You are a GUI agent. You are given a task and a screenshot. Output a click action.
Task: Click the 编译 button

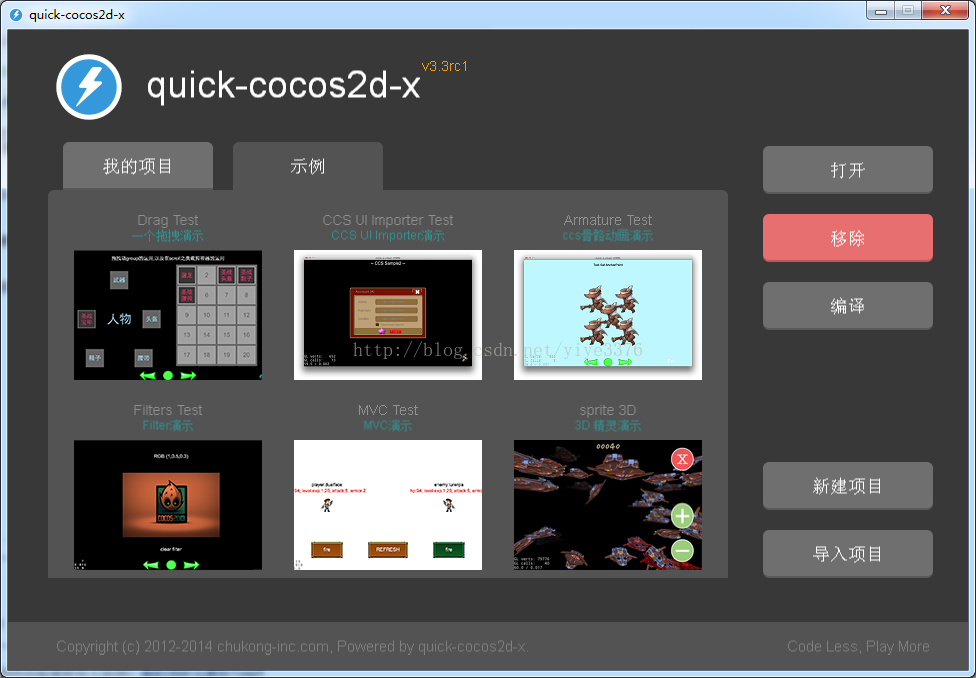pos(848,306)
